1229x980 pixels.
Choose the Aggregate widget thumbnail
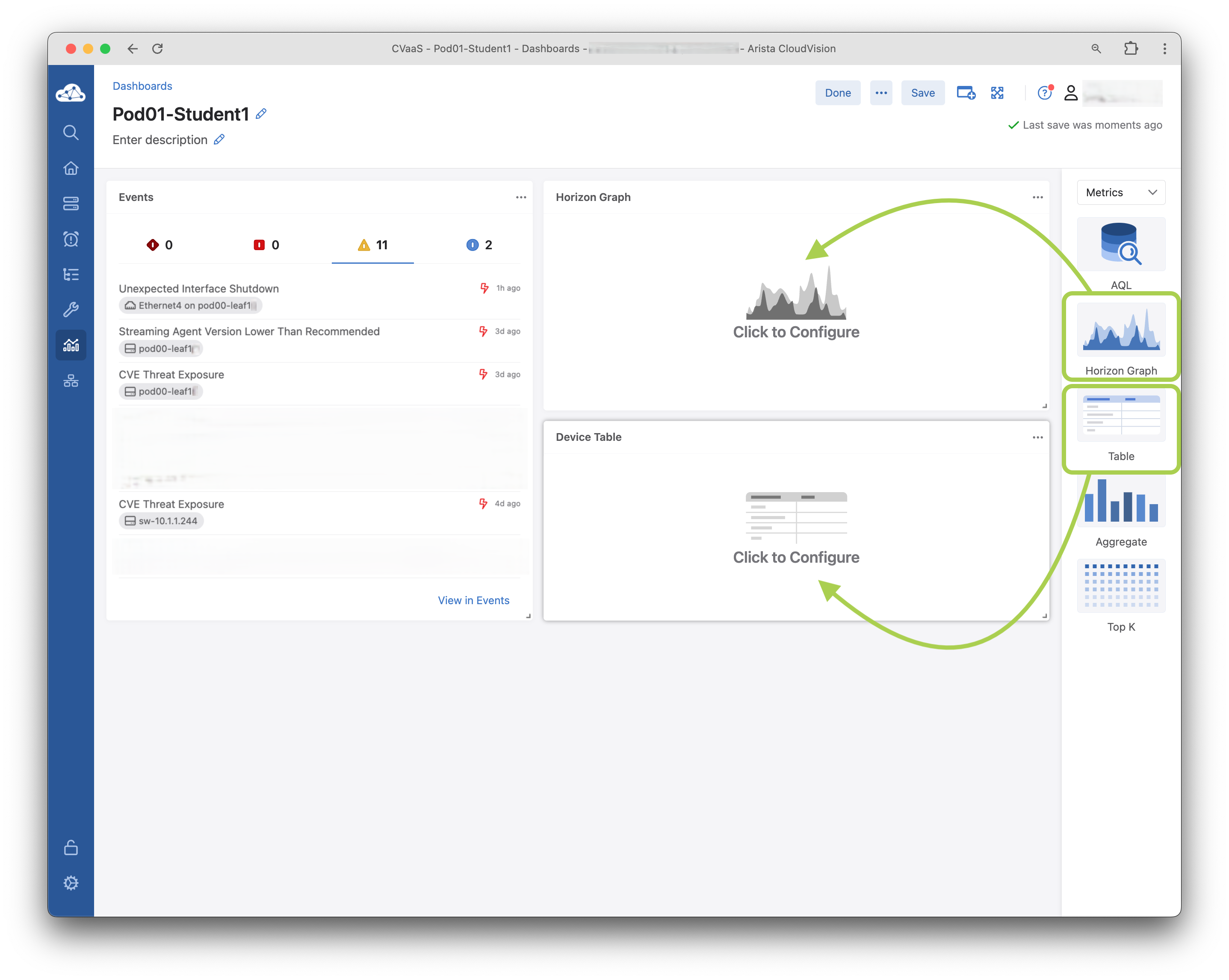(x=1121, y=502)
